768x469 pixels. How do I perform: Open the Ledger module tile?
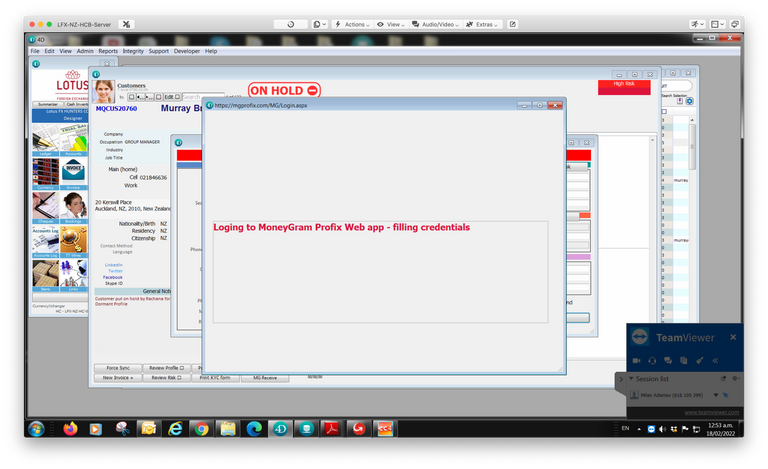(x=46, y=140)
